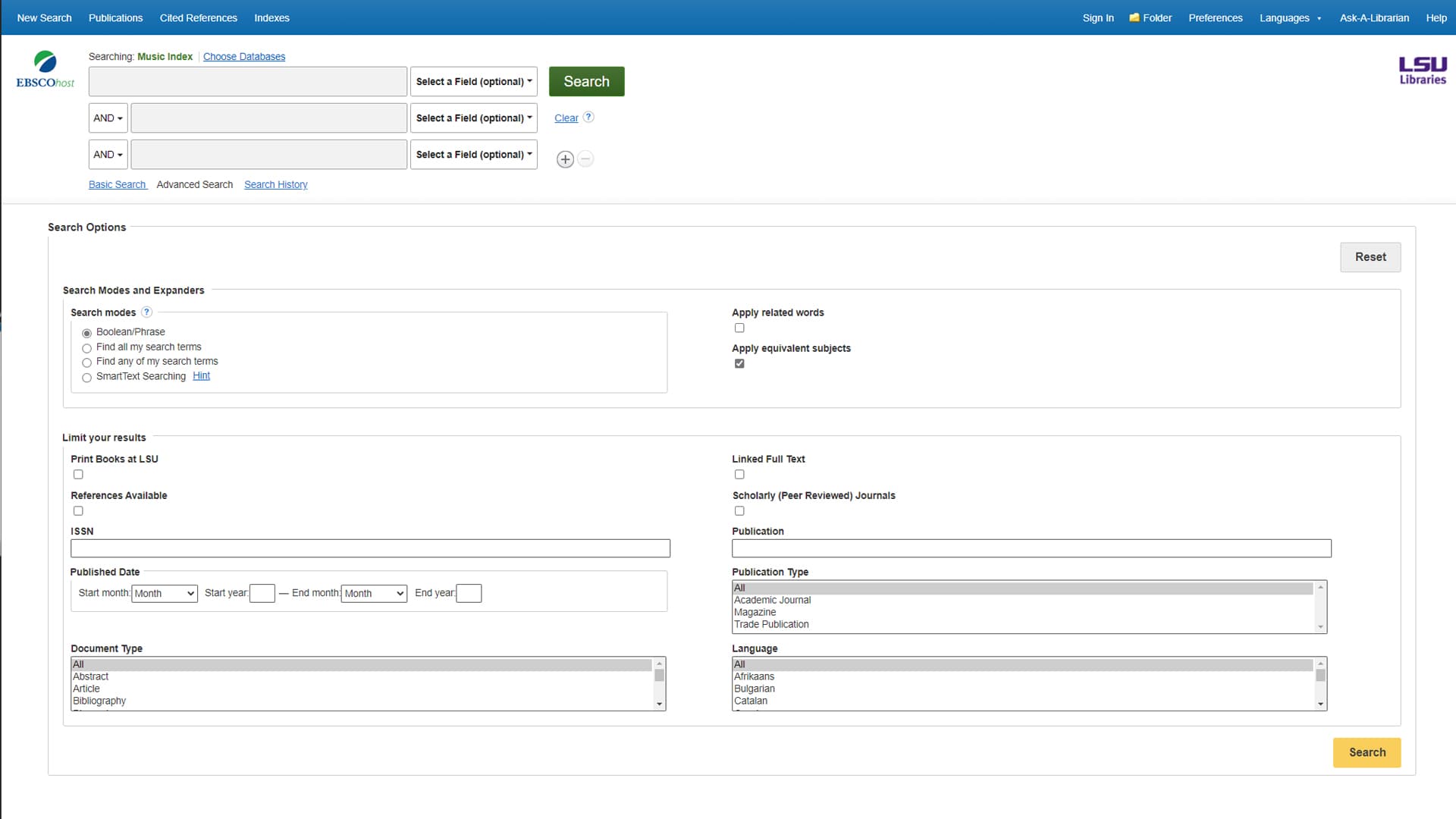The width and height of the screenshot is (1456, 819).
Task: Open Ask-A-Librarian link
Action: 1374,17
